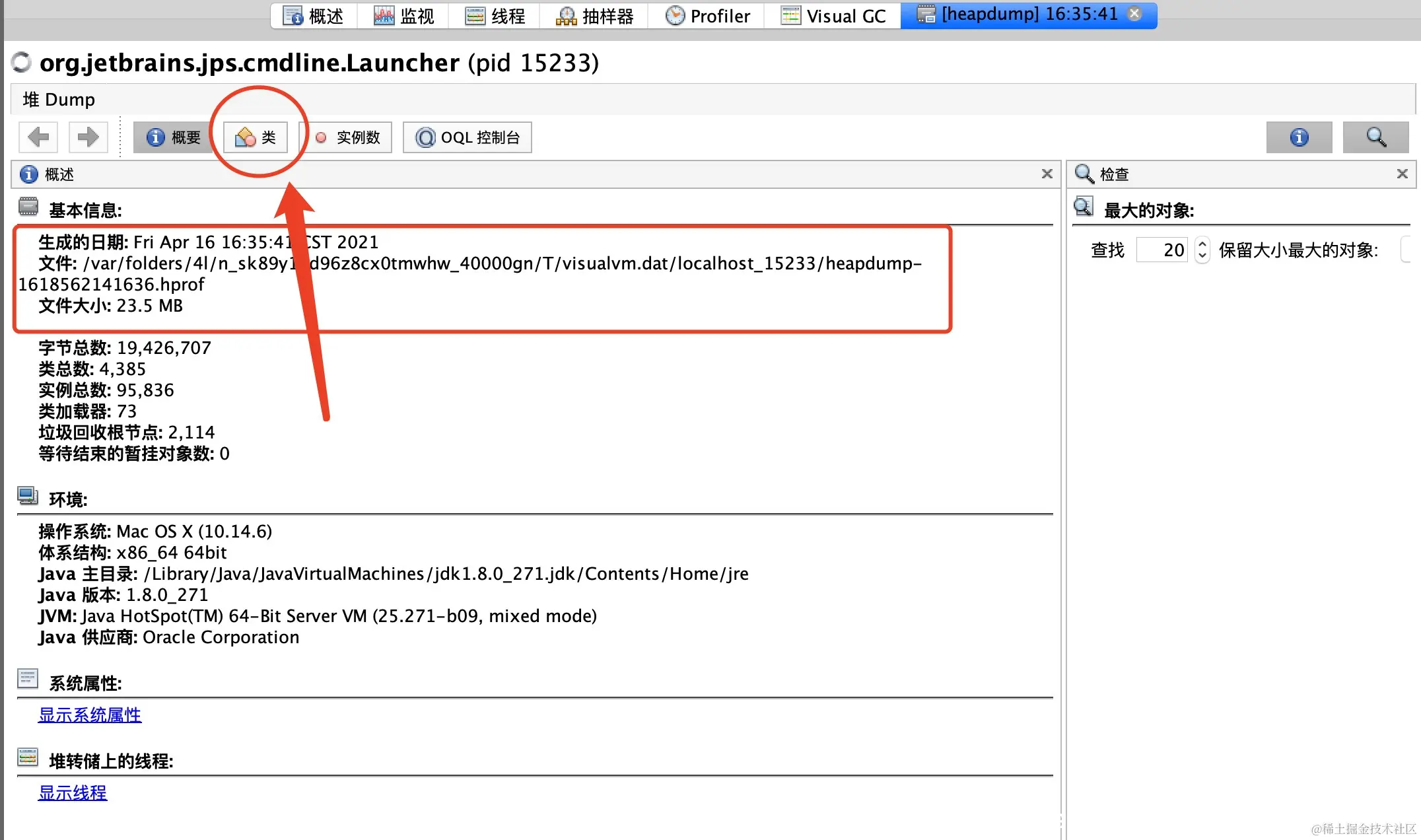Click 显示系统属性 link
Viewport: 1421px width, 840px height.
click(90, 715)
